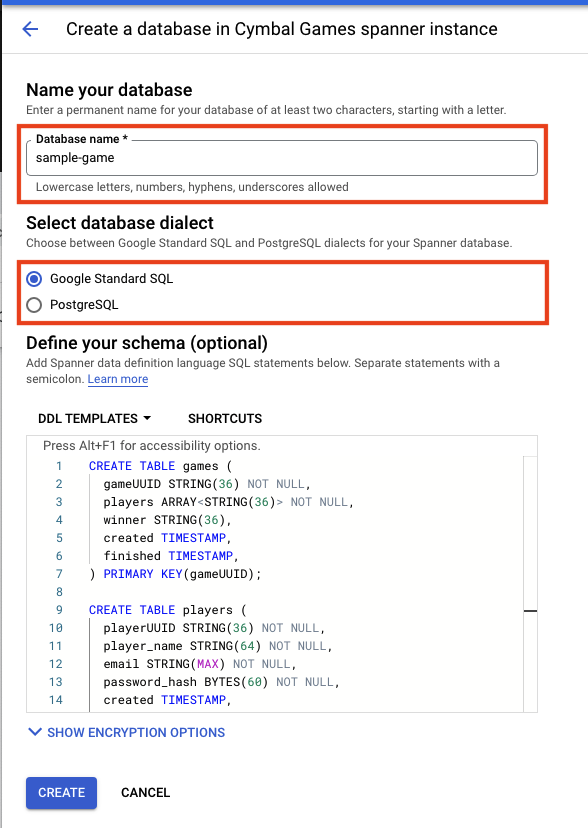Viewport: 588px width, 828px height.
Task: Expand SHOW ENCRYPTION OPTIONS section
Action: (127, 732)
